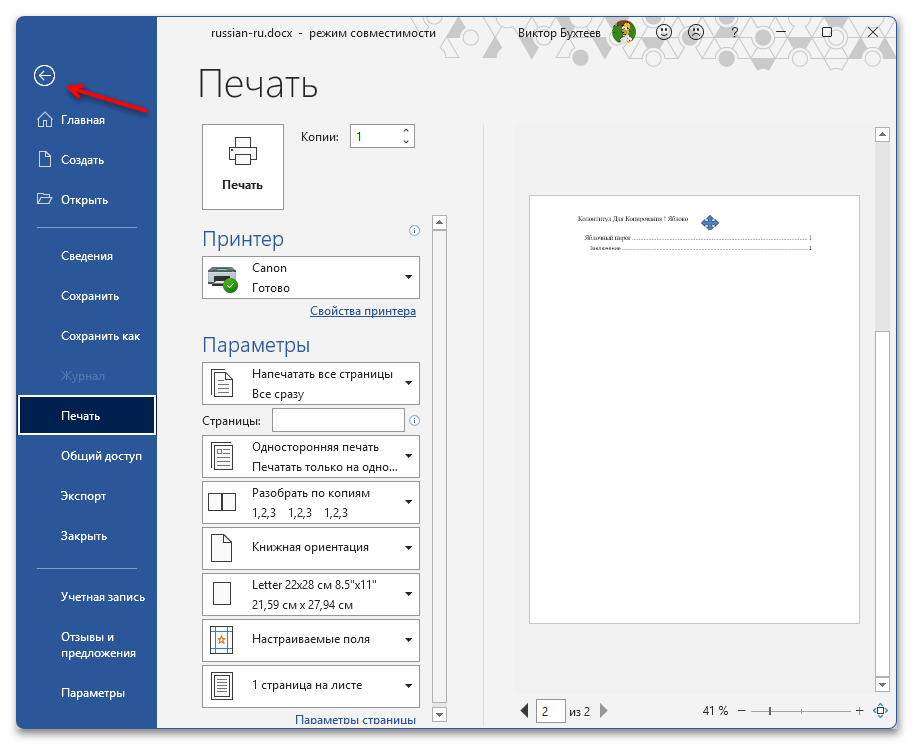Open 'Общий доступ' sharing page
Viewport: 913px width, 745px height.
[87, 456]
